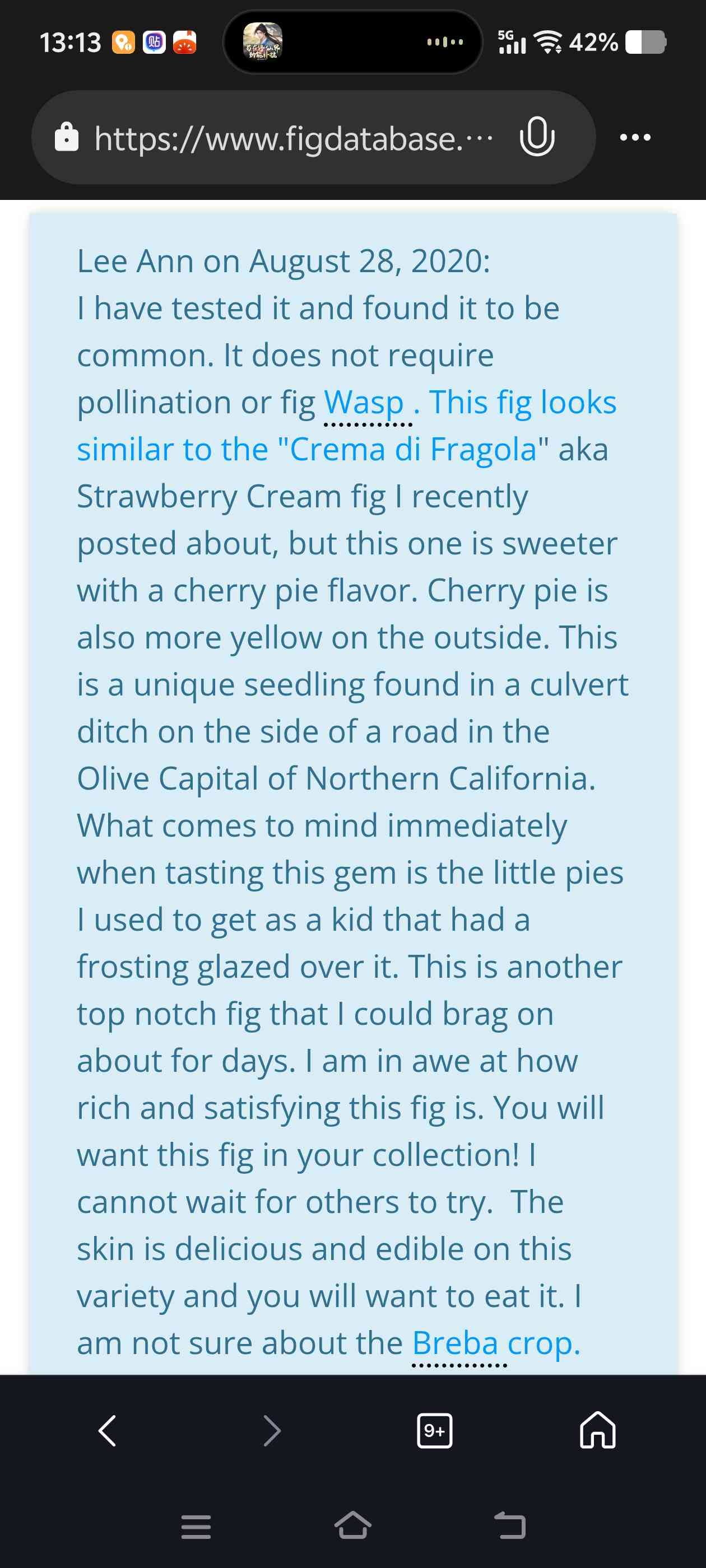Tap the orange notification app icon
706x1568 pixels.
click(123, 43)
